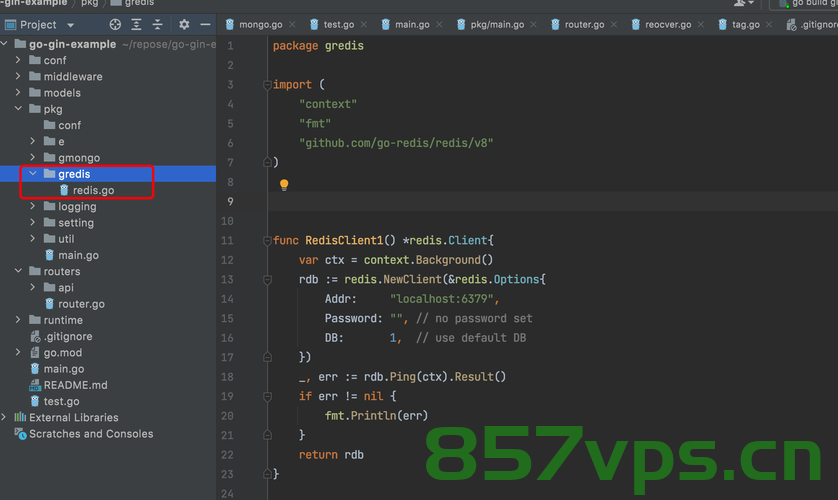Expand the api folder
Viewport: 838px width, 500px height.
(33, 287)
